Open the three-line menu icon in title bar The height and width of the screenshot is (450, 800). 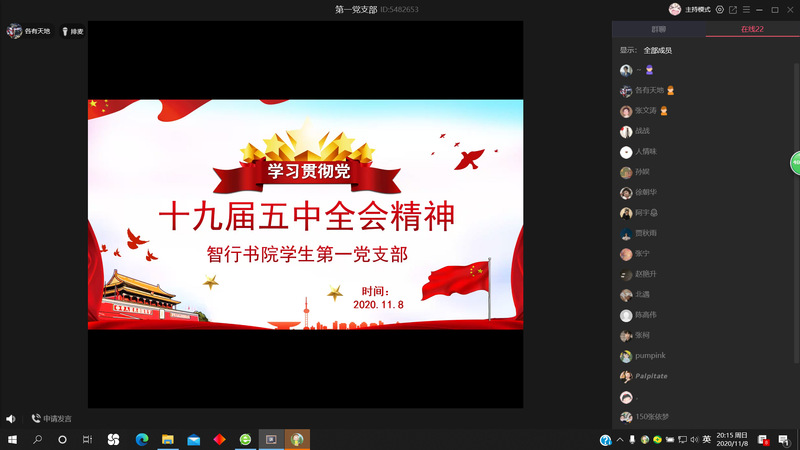pyautogui.click(x=746, y=9)
